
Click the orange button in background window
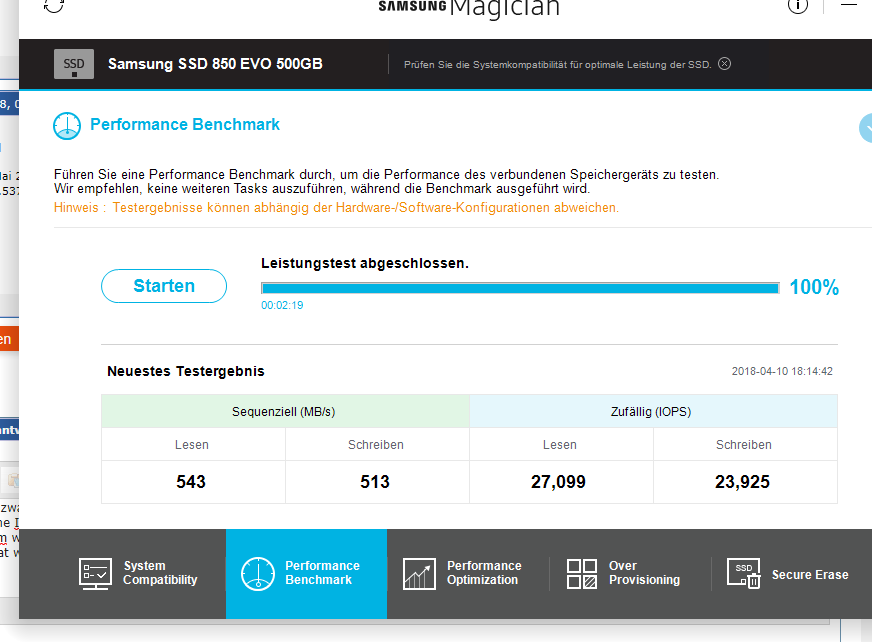coord(9,339)
